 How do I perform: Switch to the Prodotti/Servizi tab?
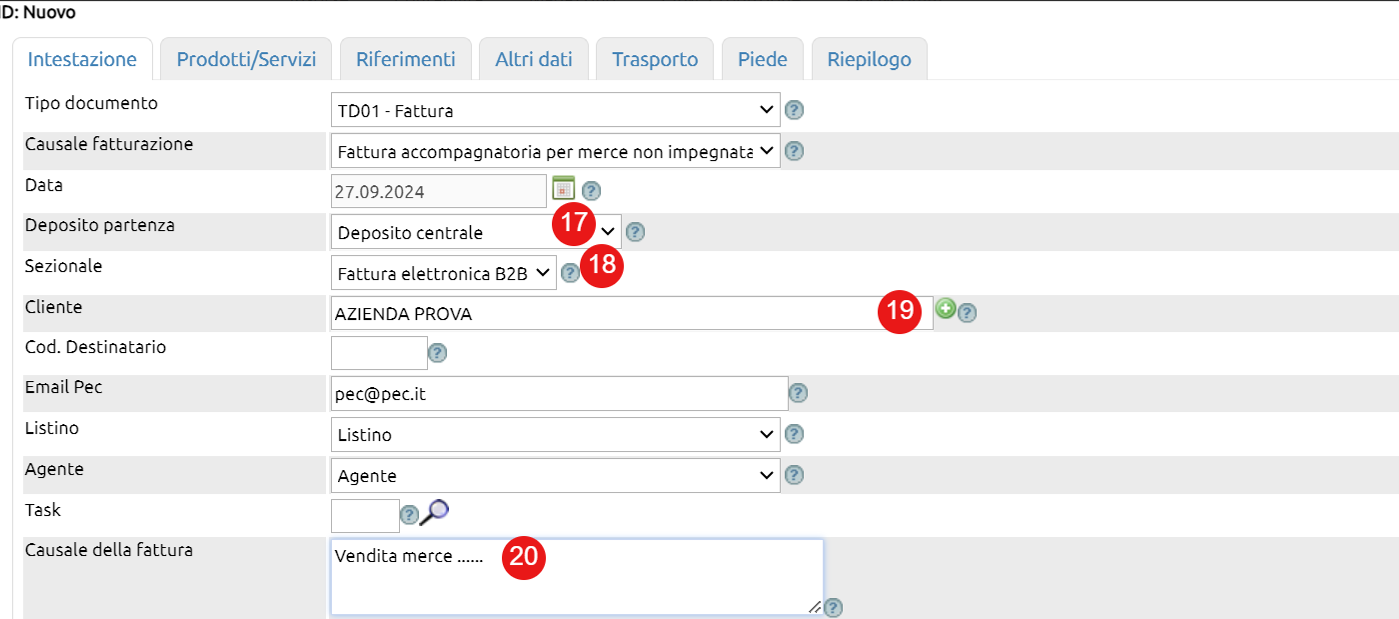click(x=246, y=59)
